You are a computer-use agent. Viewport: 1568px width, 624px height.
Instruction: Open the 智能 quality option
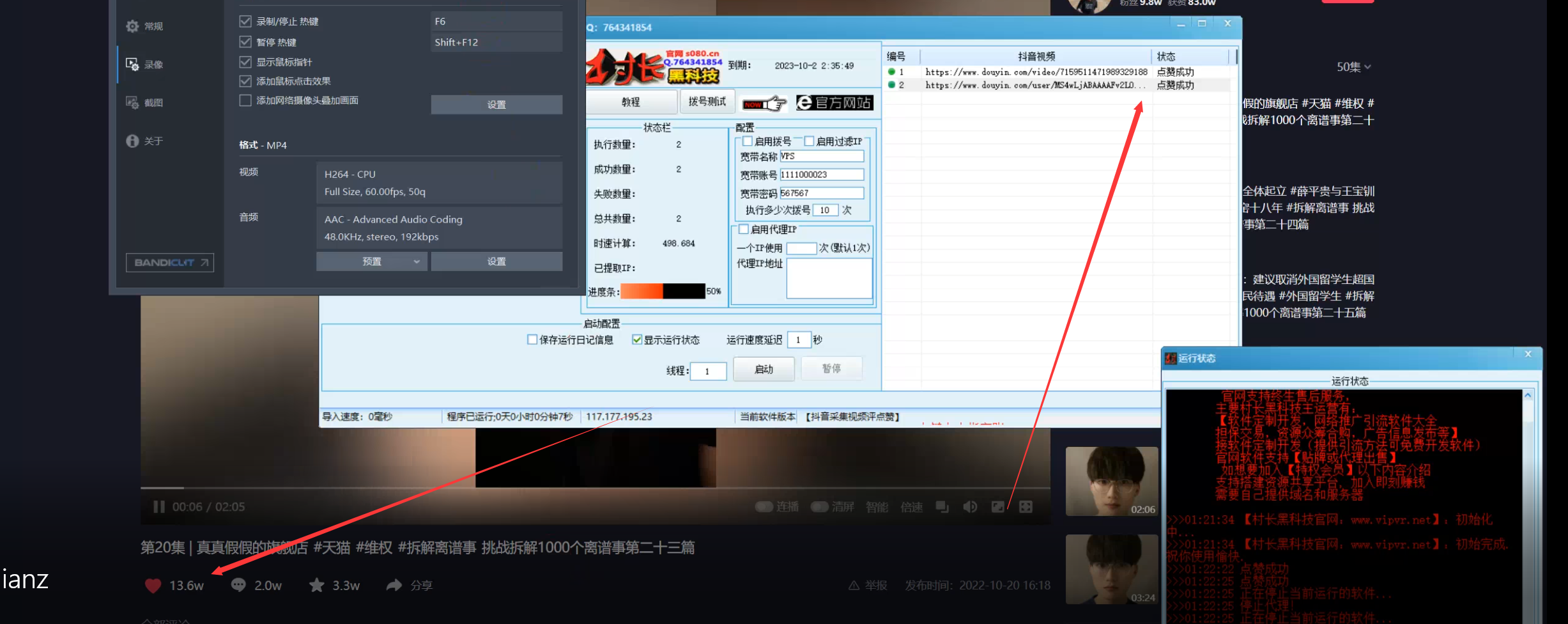pyautogui.click(x=877, y=507)
